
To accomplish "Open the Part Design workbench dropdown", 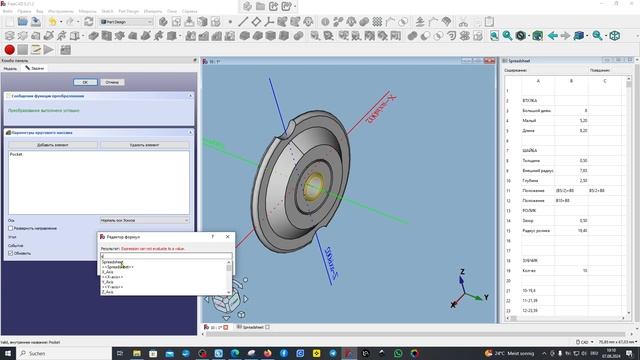I will (127, 22).
